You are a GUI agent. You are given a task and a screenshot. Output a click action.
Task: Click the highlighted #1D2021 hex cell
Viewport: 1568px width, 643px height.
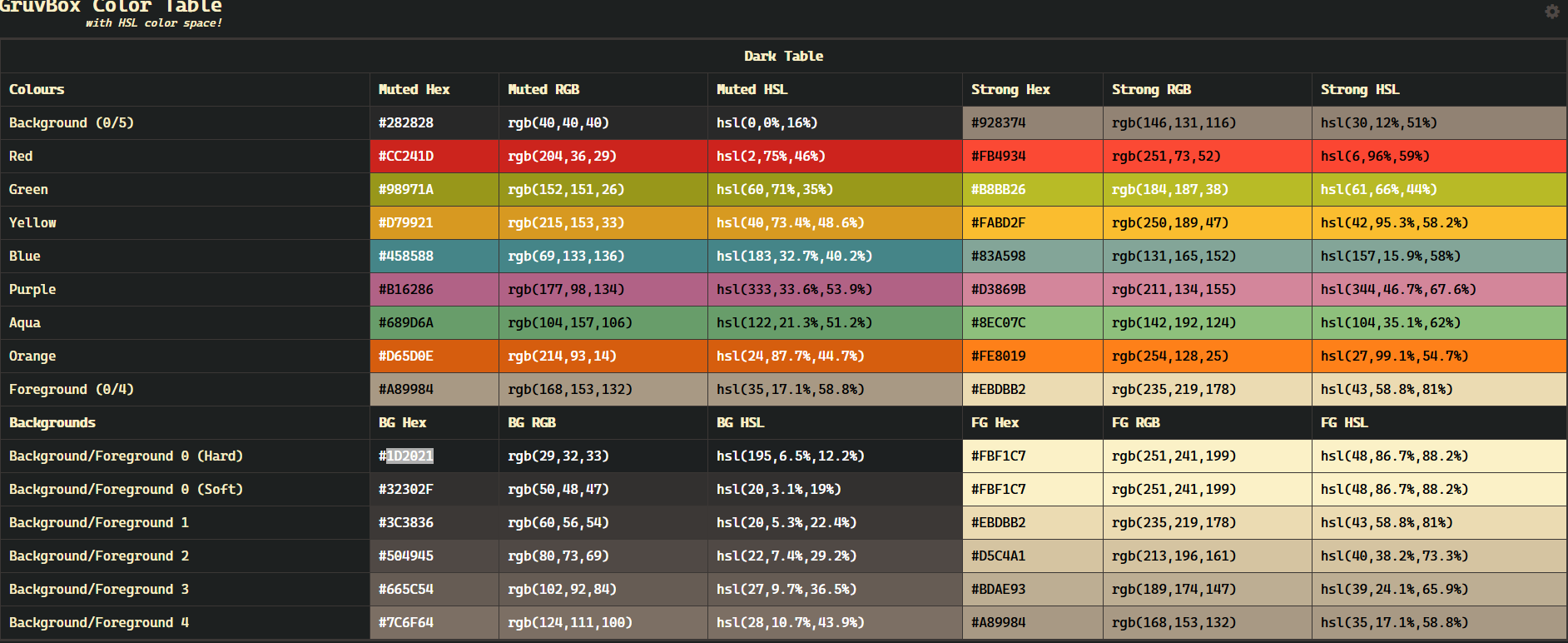434,456
